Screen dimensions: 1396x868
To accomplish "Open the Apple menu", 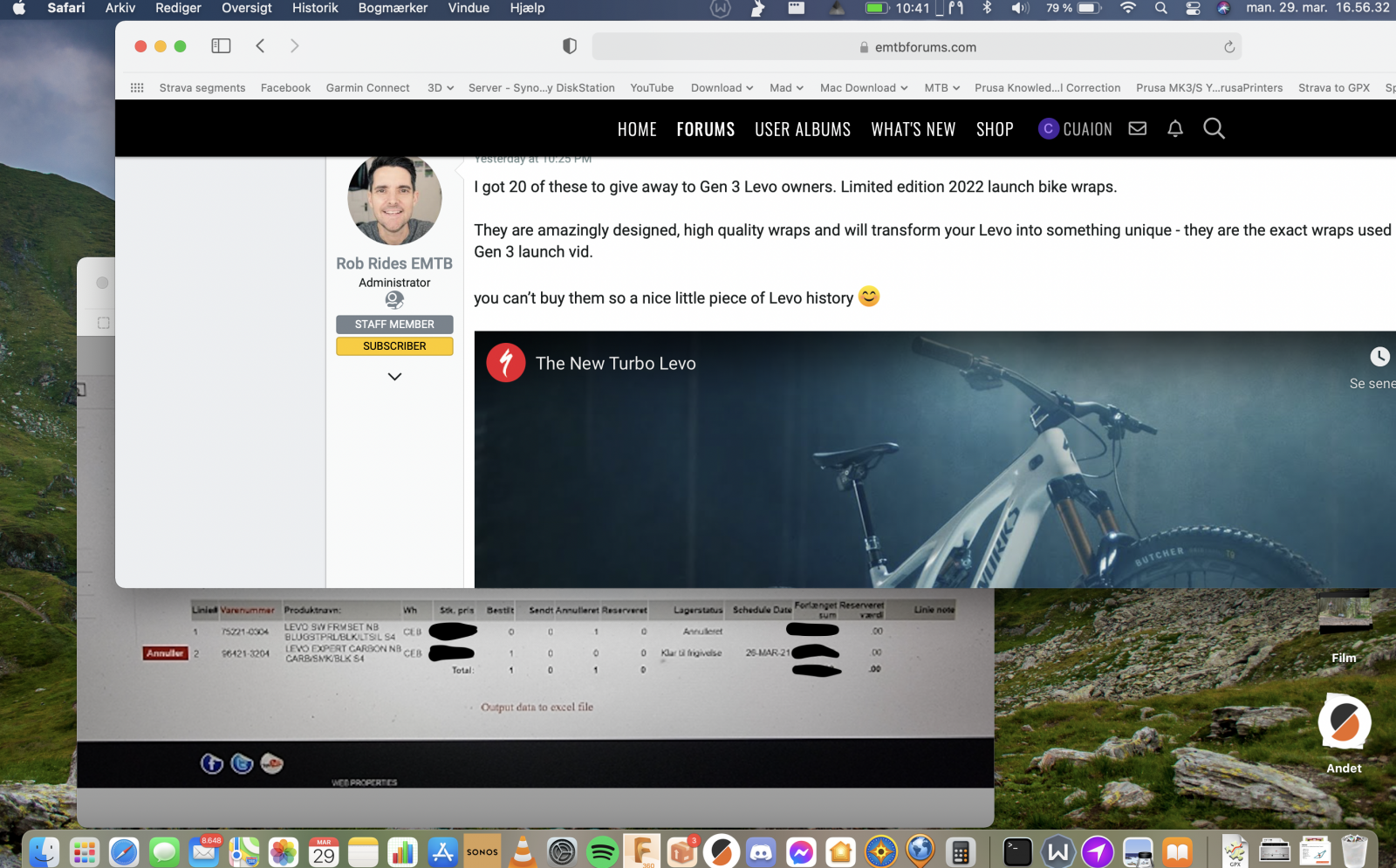I will 19,8.
